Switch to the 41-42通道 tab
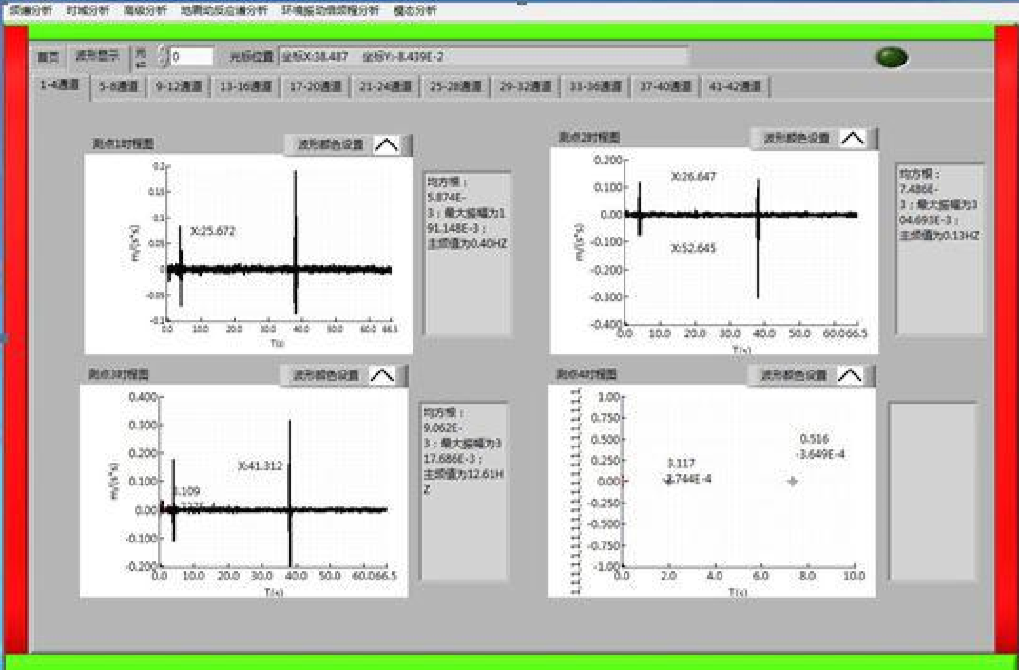This screenshot has height=670, width=1019. click(x=735, y=87)
